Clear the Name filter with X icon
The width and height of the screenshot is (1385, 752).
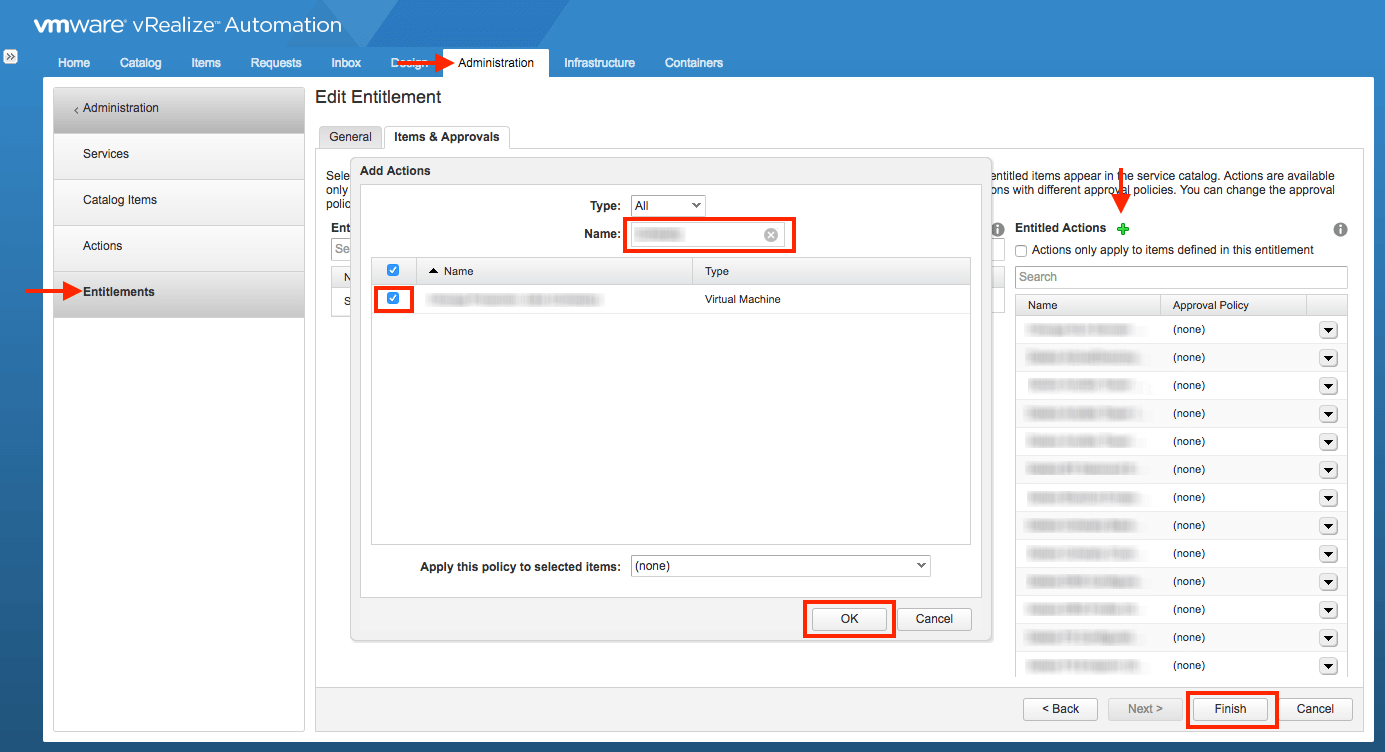771,235
